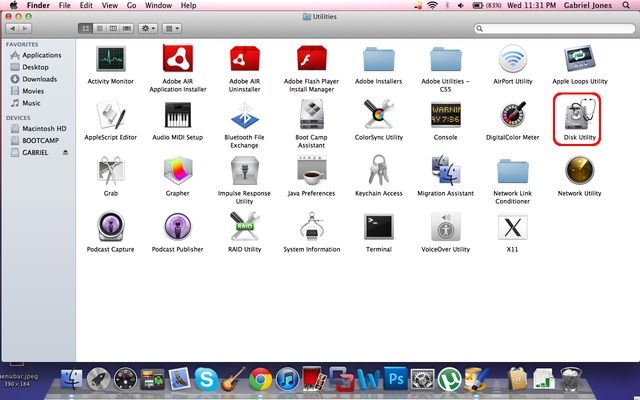Switch to icon view
This screenshot has width=640, height=400.
pyautogui.click(x=85, y=28)
